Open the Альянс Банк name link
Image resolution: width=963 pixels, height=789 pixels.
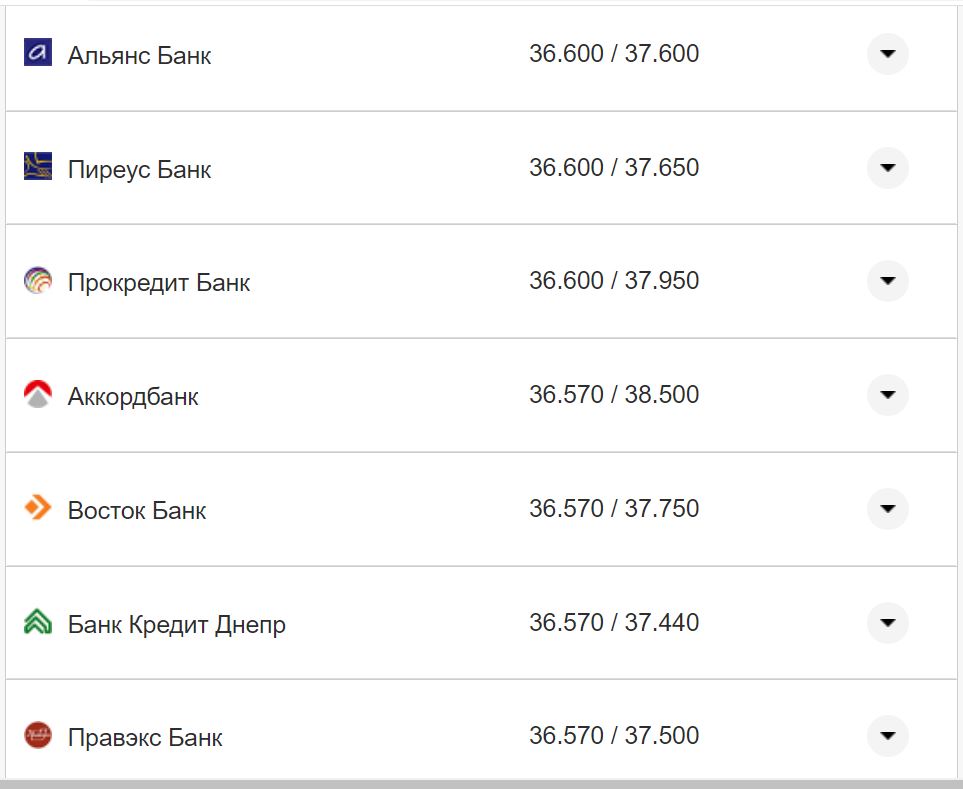coord(137,55)
